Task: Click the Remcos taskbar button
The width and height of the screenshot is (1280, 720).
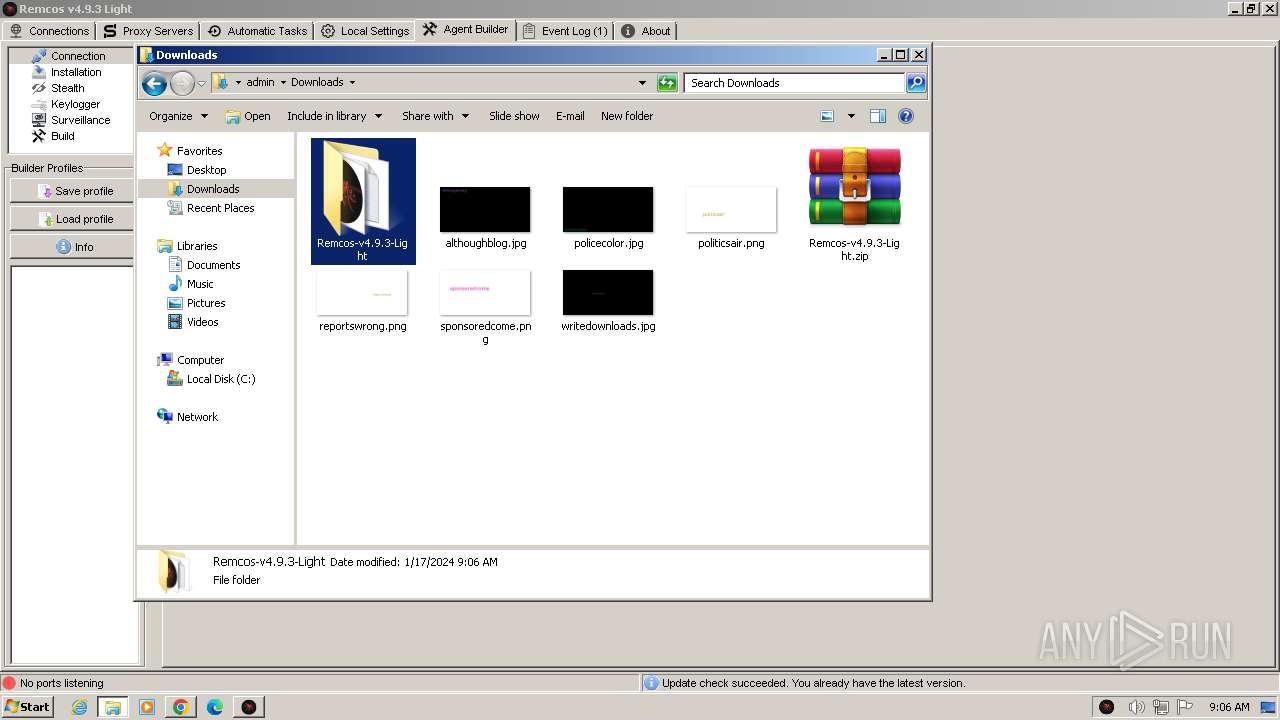Action: [x=248, y=707]
